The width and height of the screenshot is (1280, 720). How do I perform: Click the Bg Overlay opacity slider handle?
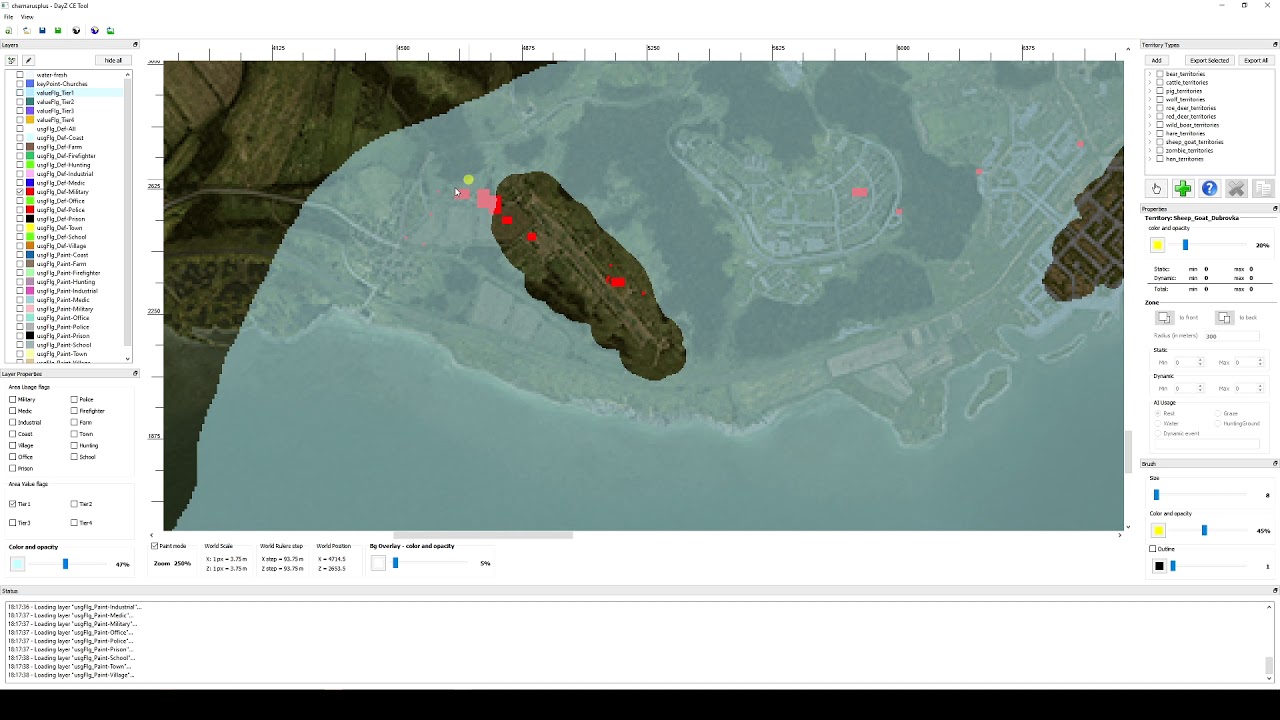pos(395,563)
